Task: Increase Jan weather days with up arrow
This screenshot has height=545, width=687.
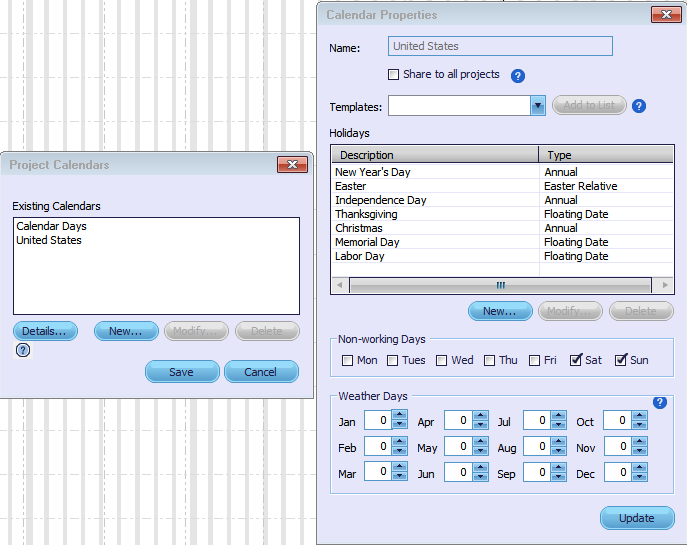Action: (x=400, y=414)
